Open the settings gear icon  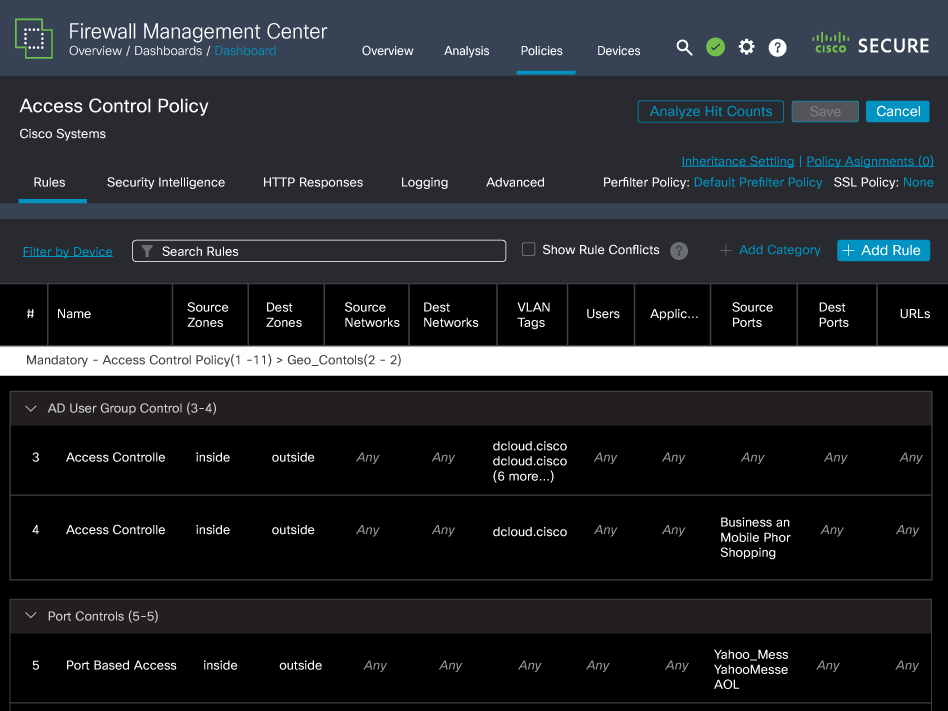pos(746,47)
